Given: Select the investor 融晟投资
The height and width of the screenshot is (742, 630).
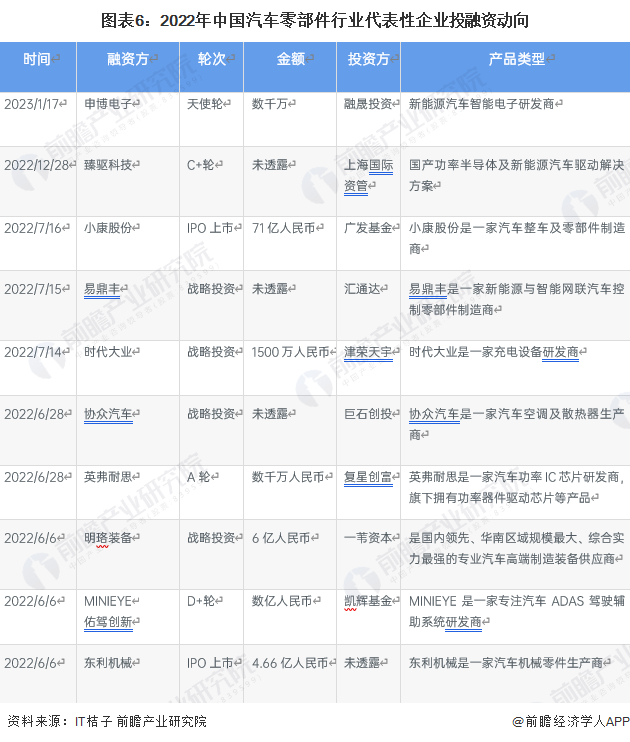Looking at the screenshot, I should coord(368,104).
